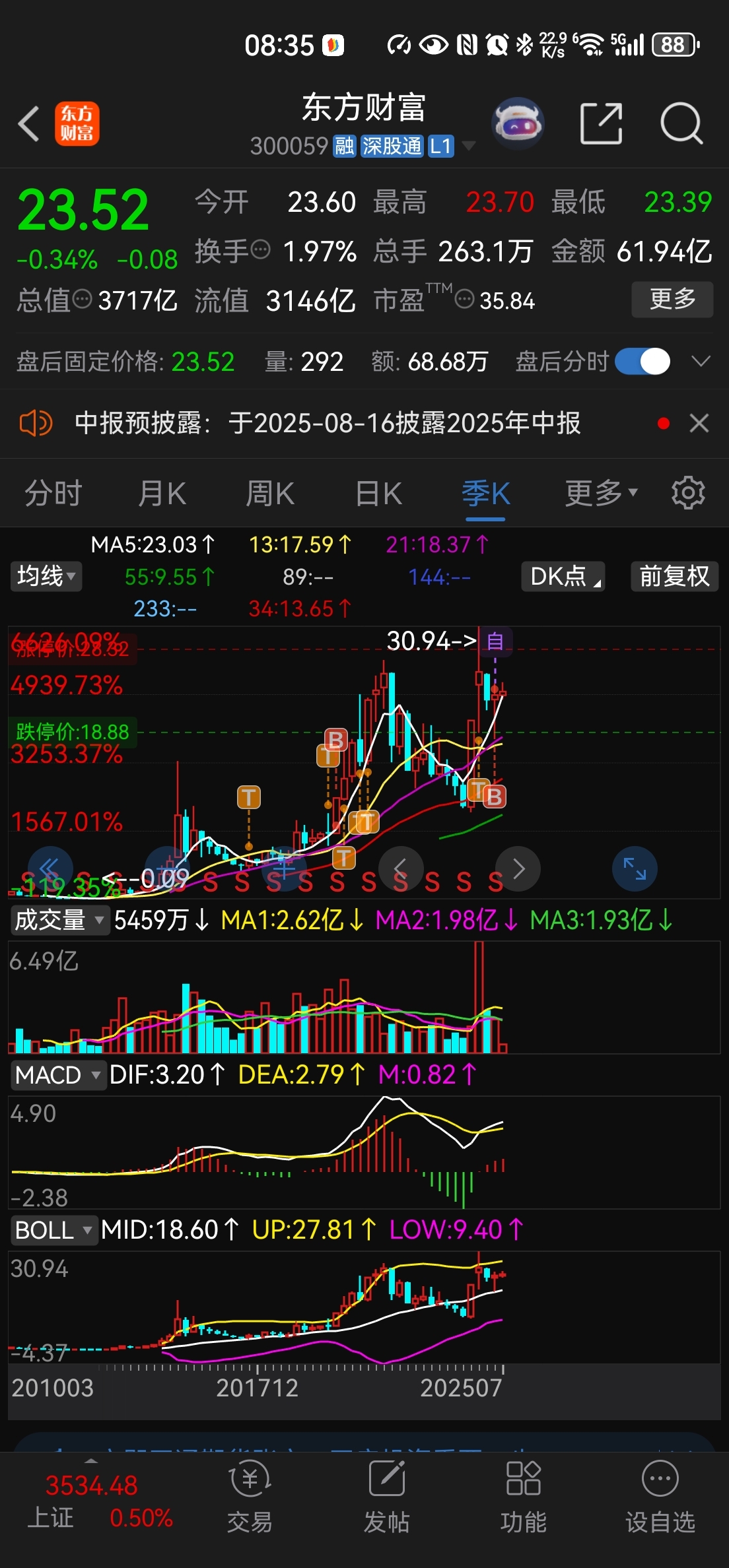The image size is (729, 1568).
Task: Tap the info icon next to 换手
Action: [x=261, y=250]
